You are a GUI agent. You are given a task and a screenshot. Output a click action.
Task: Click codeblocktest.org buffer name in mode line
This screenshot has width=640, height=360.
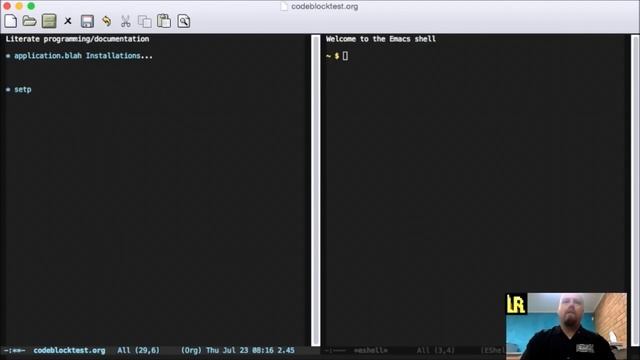tap(69, 350)
